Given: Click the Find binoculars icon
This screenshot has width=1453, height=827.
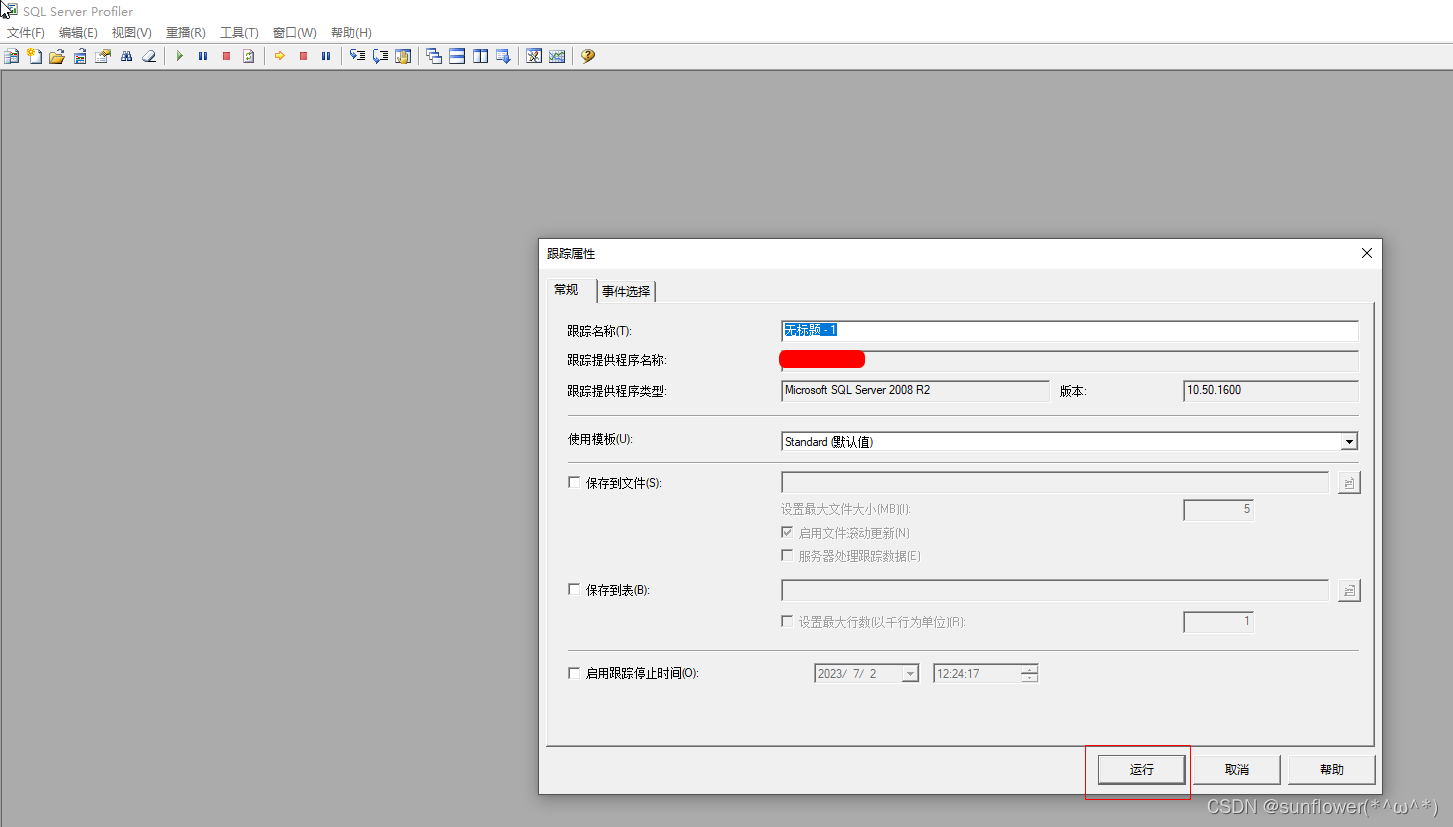Looking at the screenshot, I should coord(126,55).
